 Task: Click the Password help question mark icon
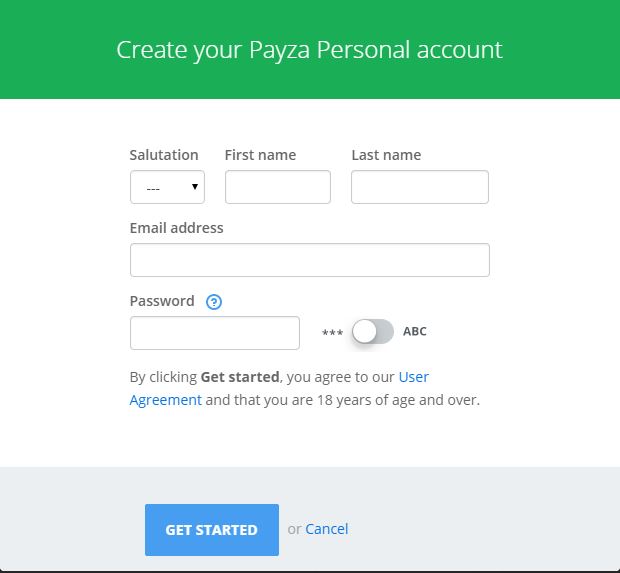coord(213,302)
